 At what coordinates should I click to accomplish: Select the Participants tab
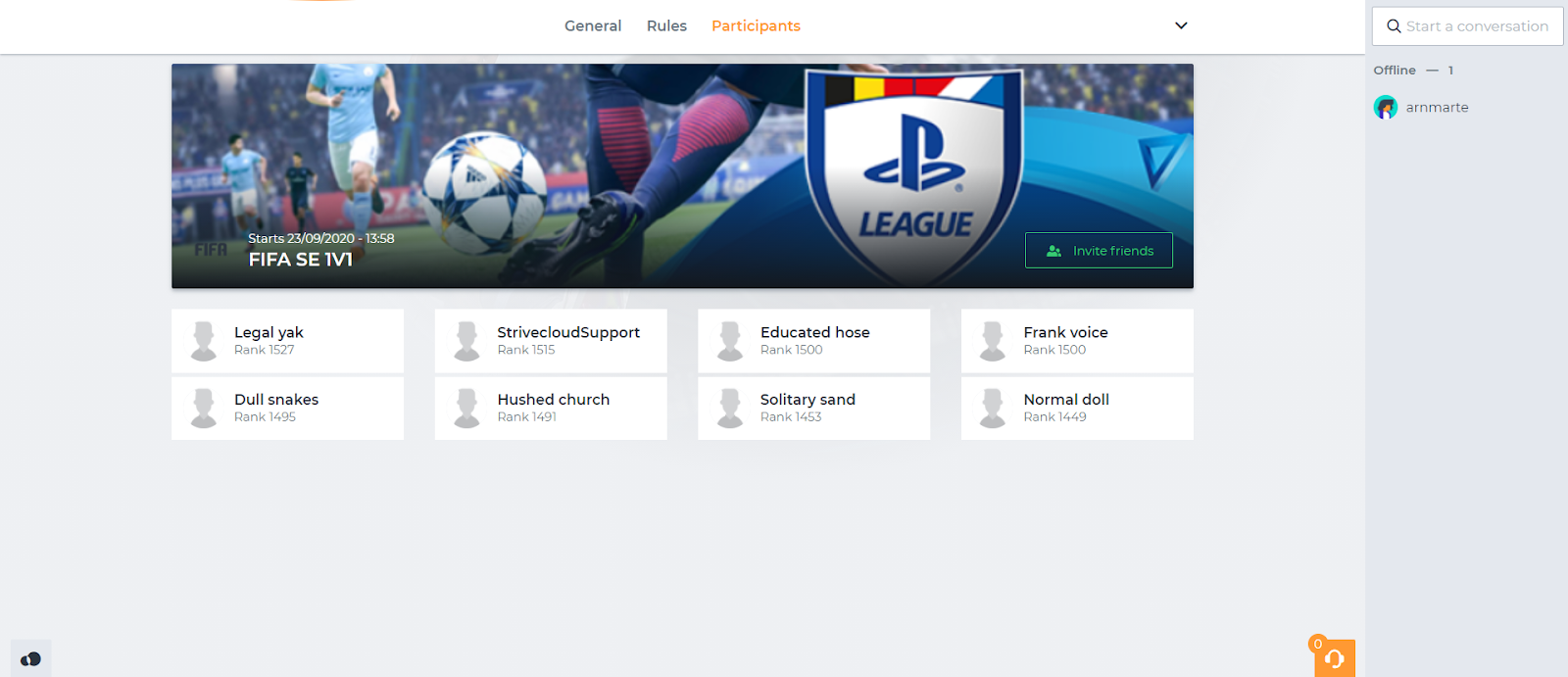[x=756, y=25]
